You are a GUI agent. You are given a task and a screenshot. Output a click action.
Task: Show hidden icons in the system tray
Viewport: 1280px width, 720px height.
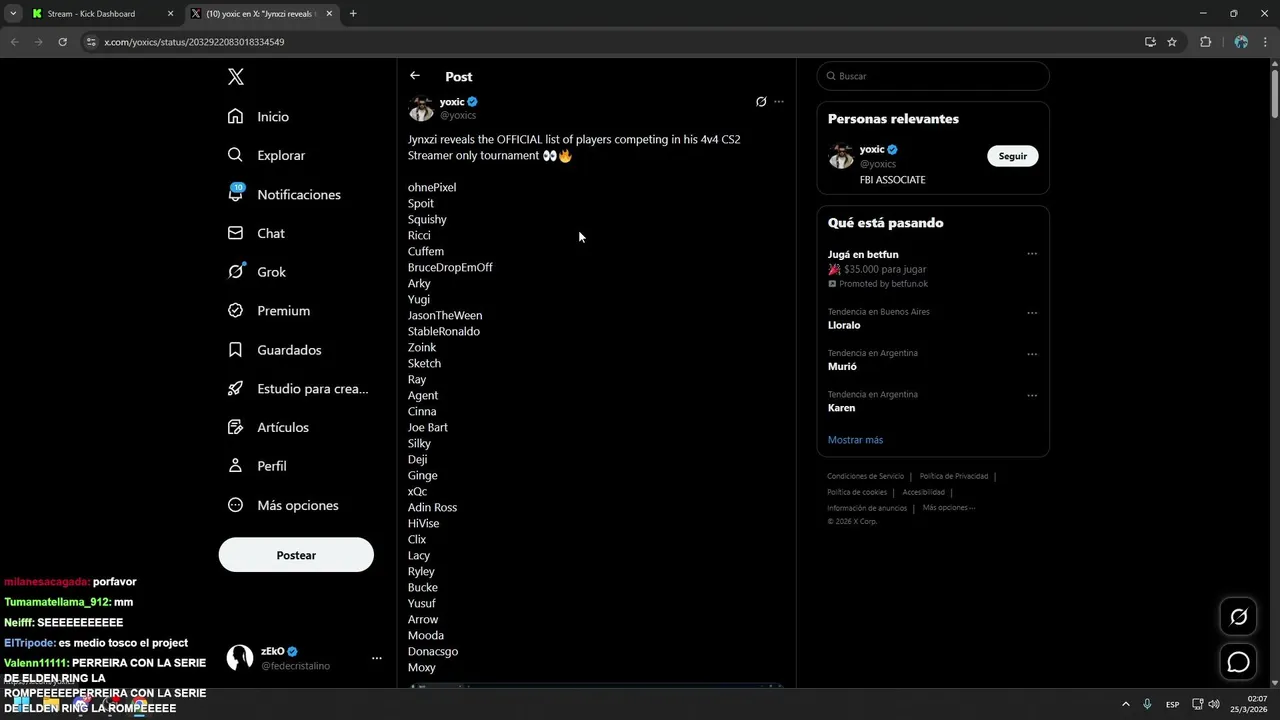coord(1126,704)
